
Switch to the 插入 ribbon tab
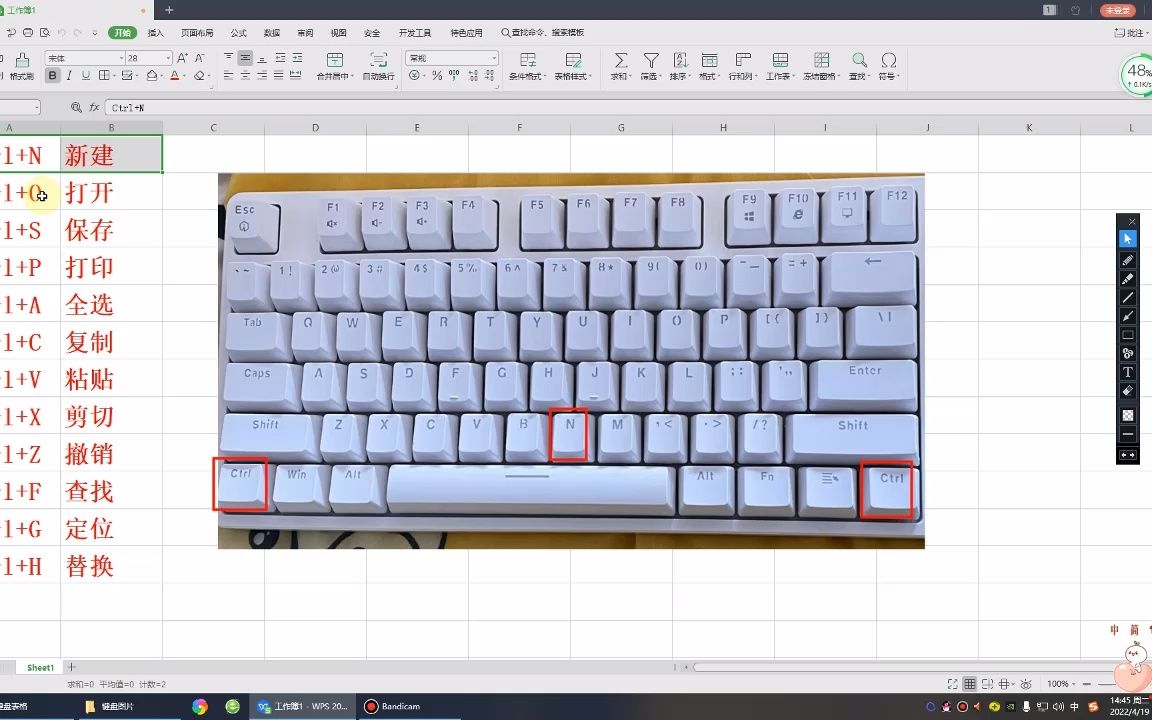coord(155,31)
